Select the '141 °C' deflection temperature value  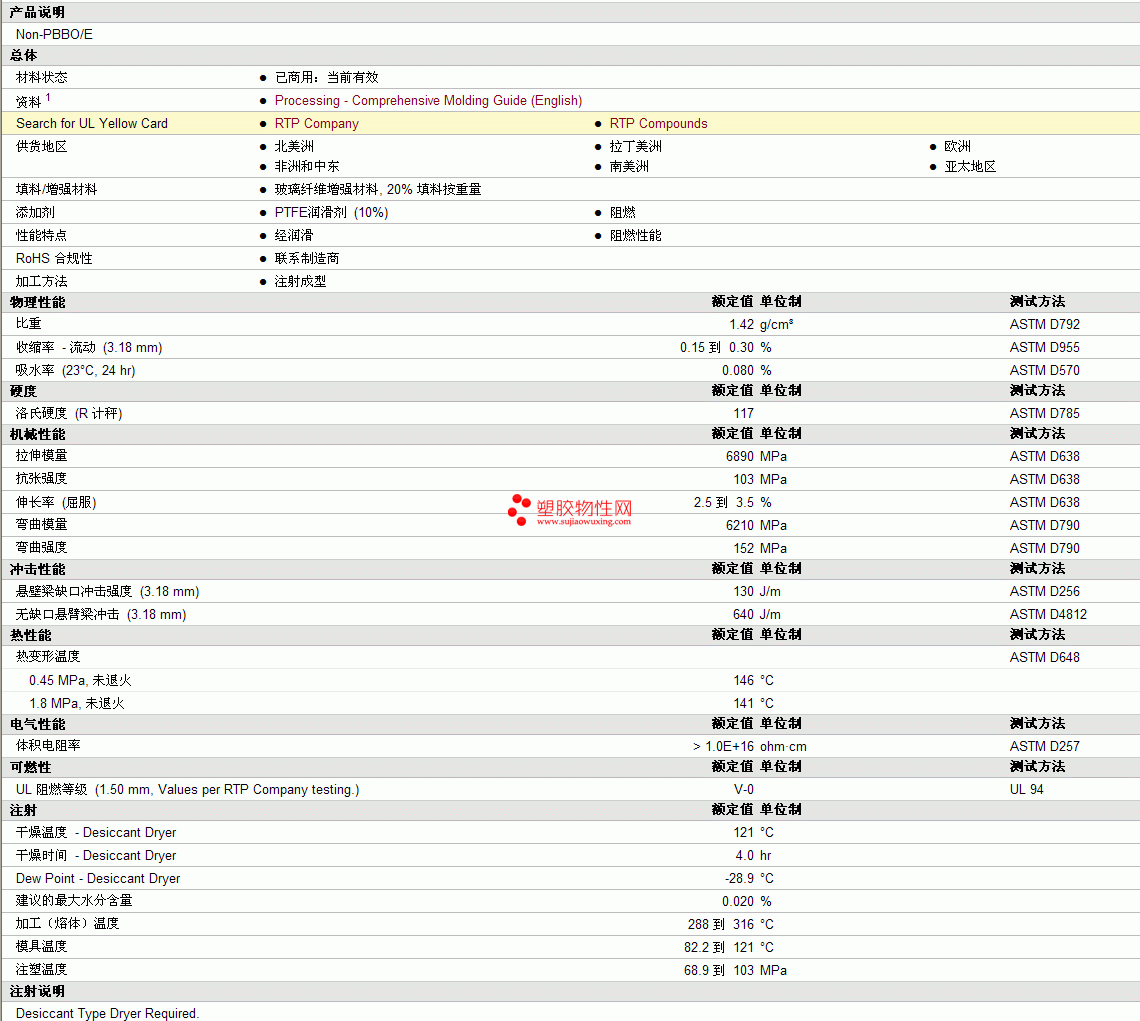point(753,704)
